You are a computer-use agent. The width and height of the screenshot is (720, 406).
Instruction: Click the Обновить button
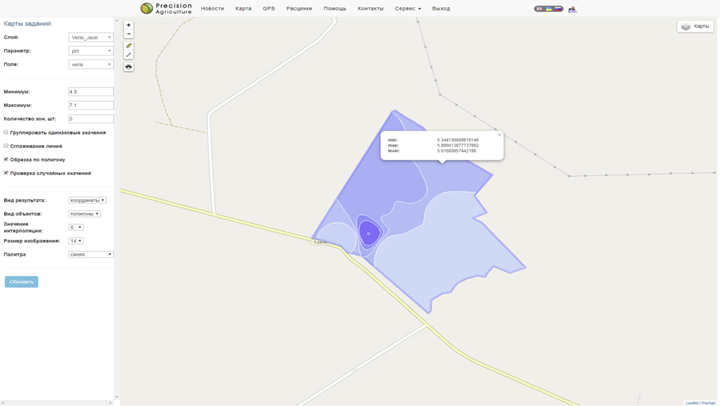click(21, 282)
